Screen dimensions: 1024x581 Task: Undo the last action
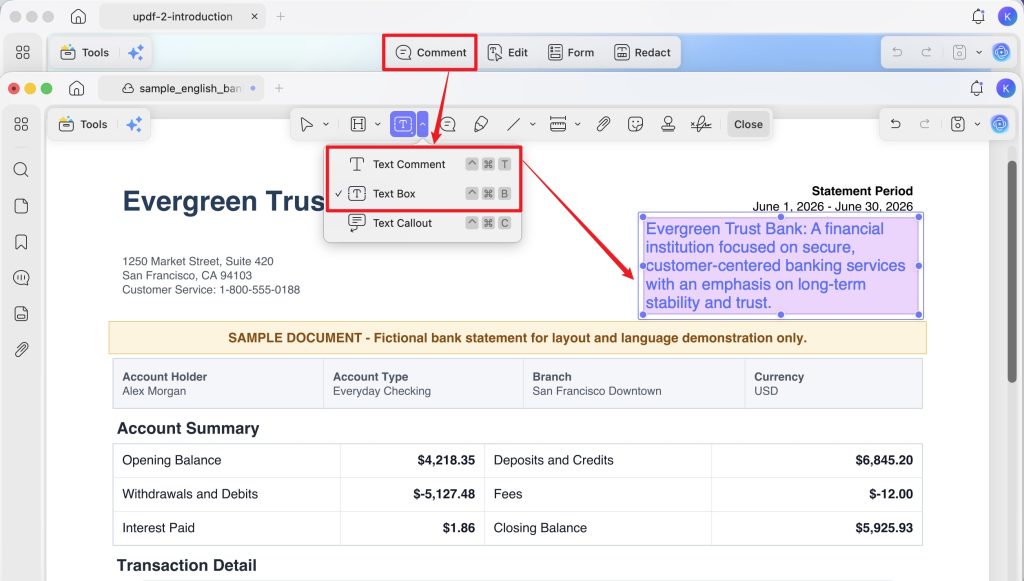click(895, 124)
